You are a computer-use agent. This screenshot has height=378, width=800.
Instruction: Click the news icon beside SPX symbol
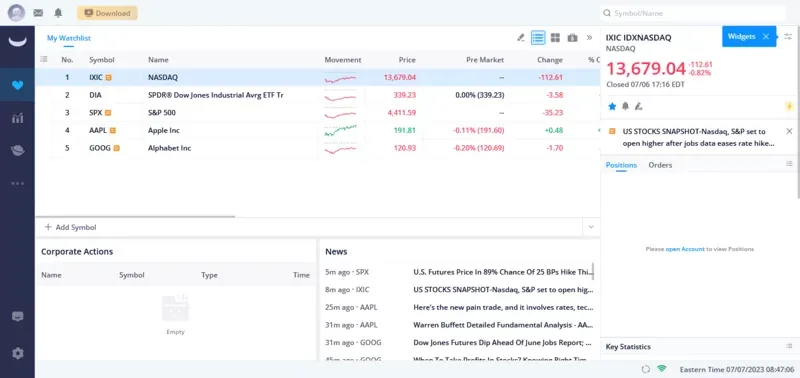[x=108, y=113]
